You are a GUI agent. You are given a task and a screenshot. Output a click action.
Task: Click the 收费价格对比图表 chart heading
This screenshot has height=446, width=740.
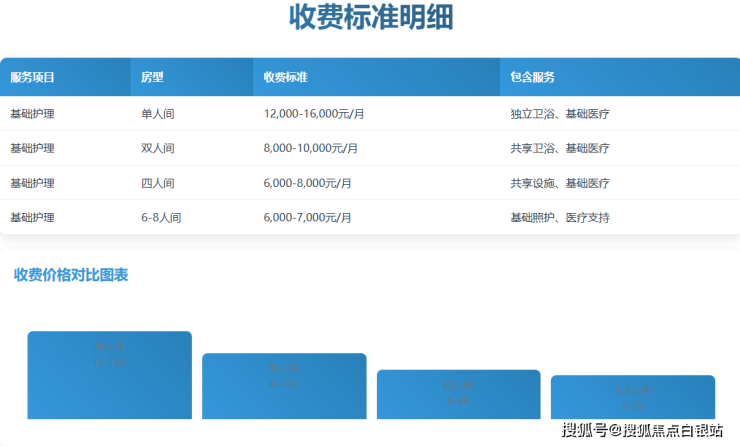pyautogui.click(x=71, y=275)
